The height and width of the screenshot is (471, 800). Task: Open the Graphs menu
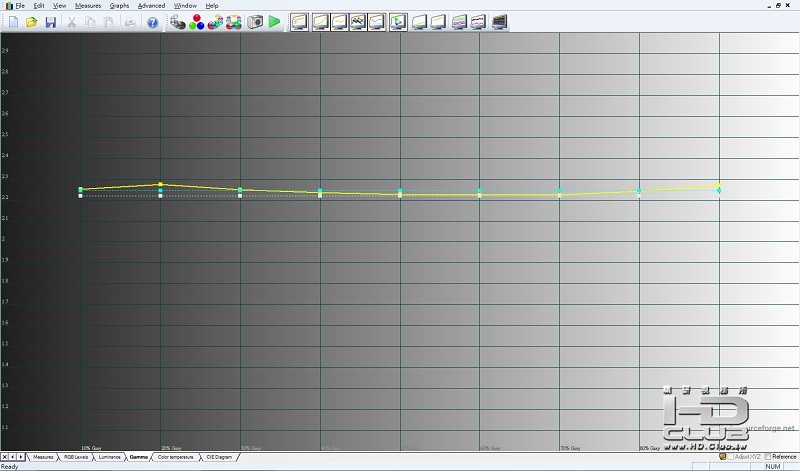[x=119, y=6]
